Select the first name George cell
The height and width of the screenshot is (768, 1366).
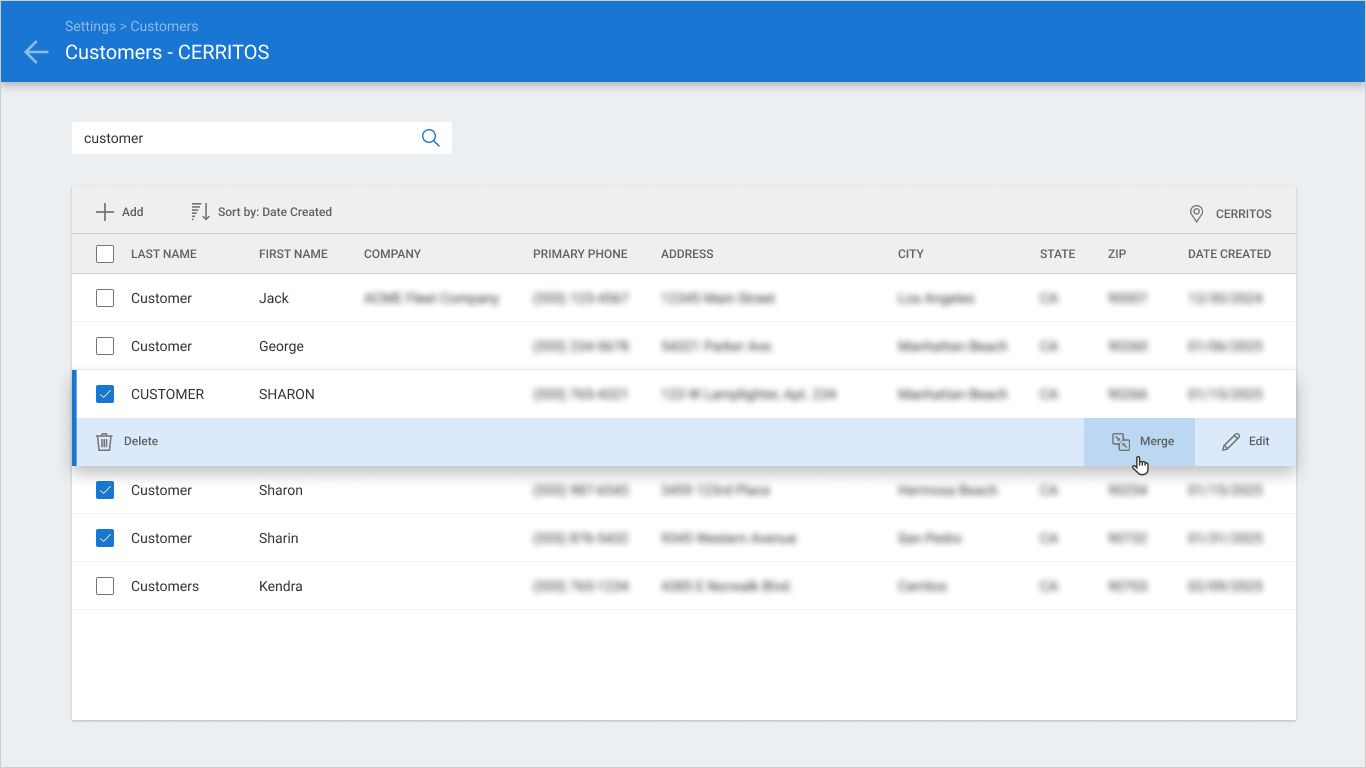click(281, 346)
